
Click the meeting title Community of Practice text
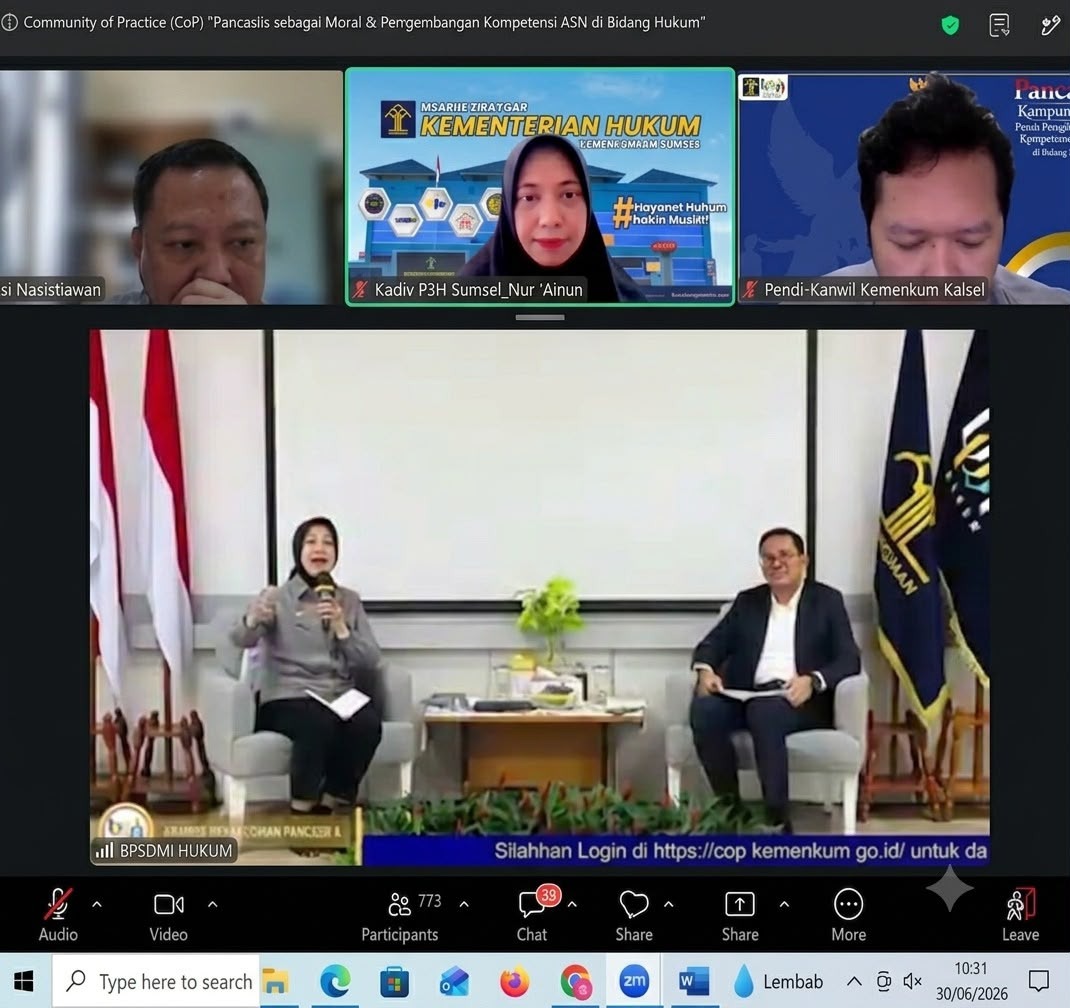364,23
